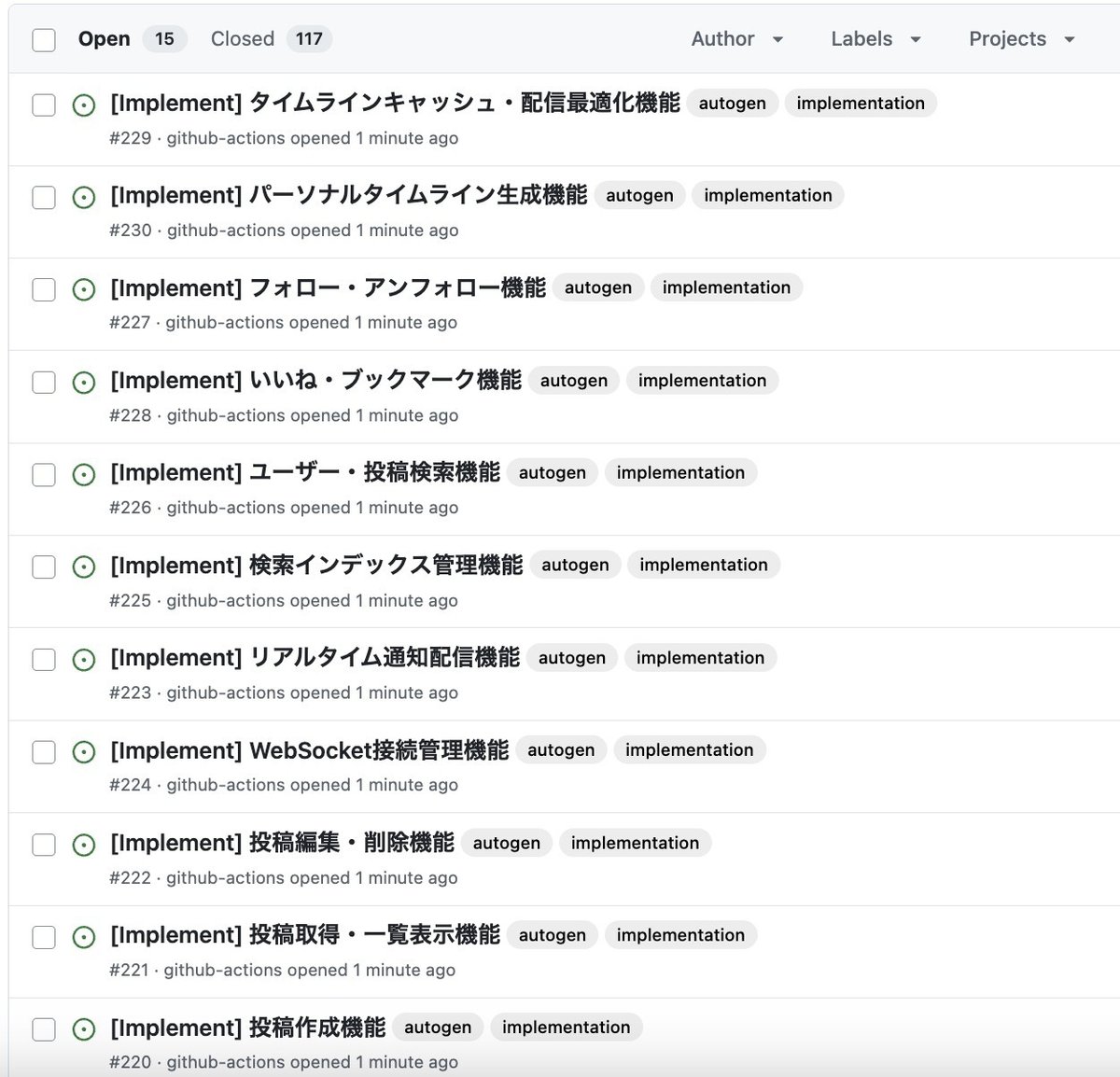Screen dimensions: 1120x1077
Task: Click the green circle icon beside issue #225
Action: coord(83,566)
